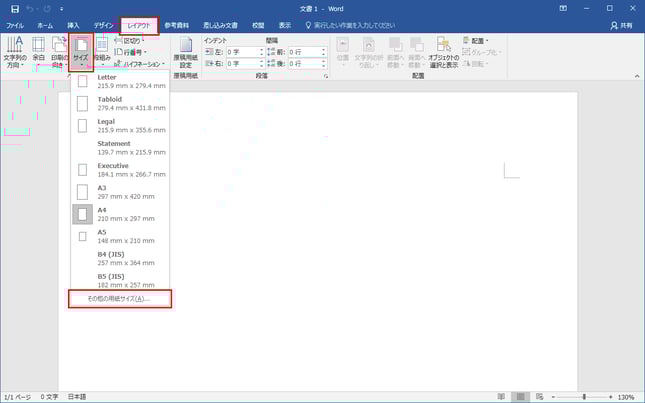
Task: Choose the Letter paper size
Action: [x=120, y=81]
